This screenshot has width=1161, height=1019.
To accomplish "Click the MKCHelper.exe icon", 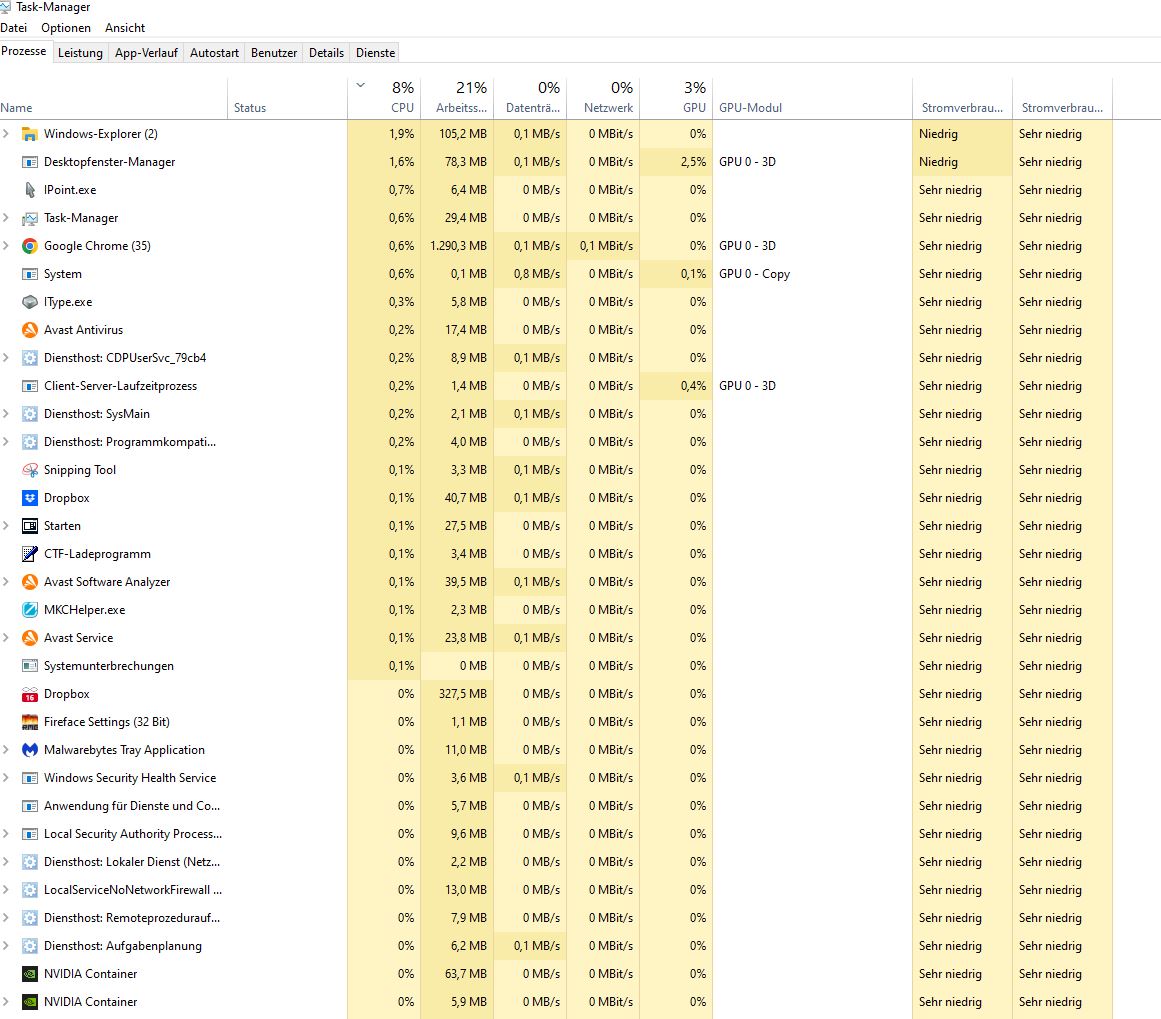I will pyautogui.click(x=30, y=610).
